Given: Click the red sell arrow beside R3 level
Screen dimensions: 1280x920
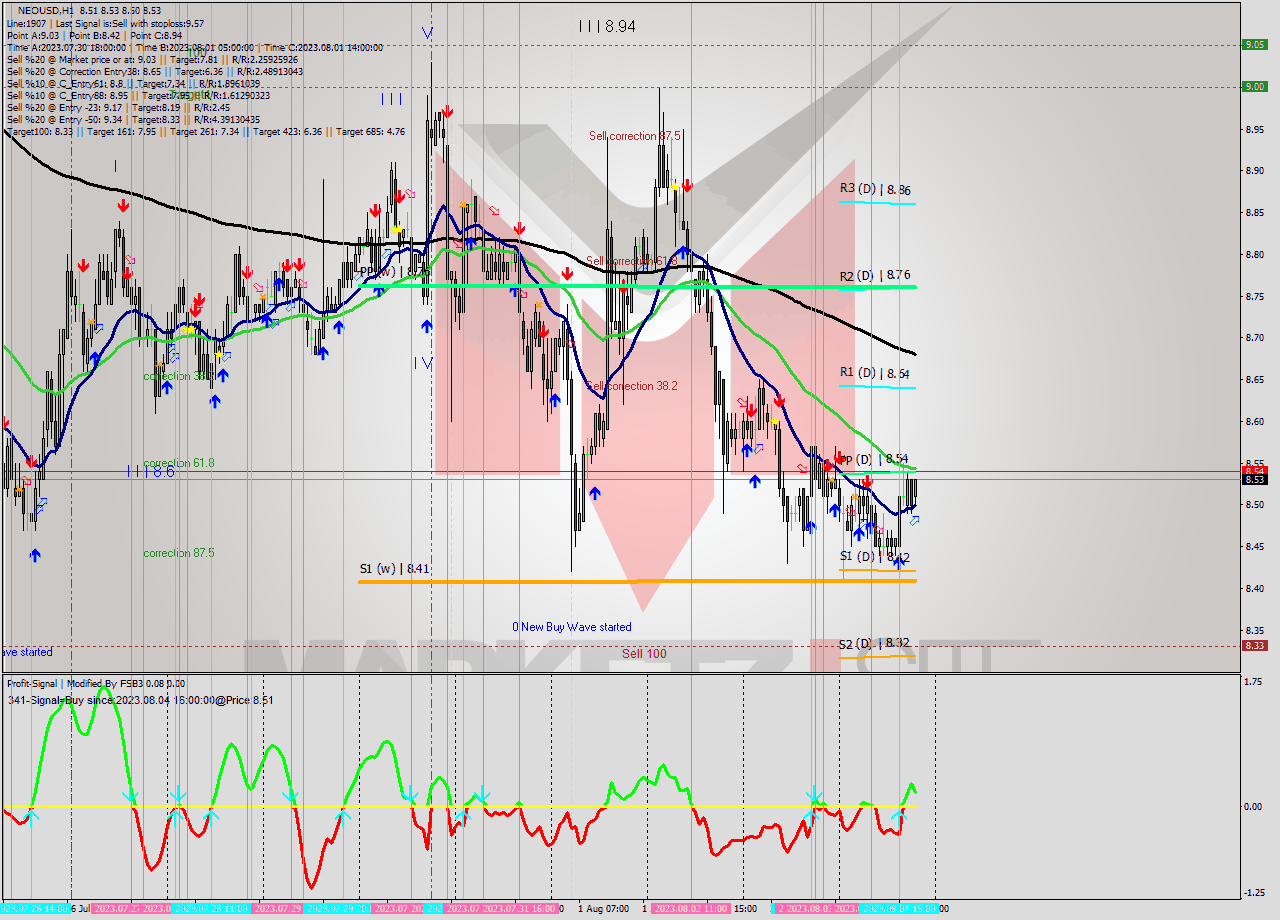Looking at the screenshot, I should tap(687, 185).
